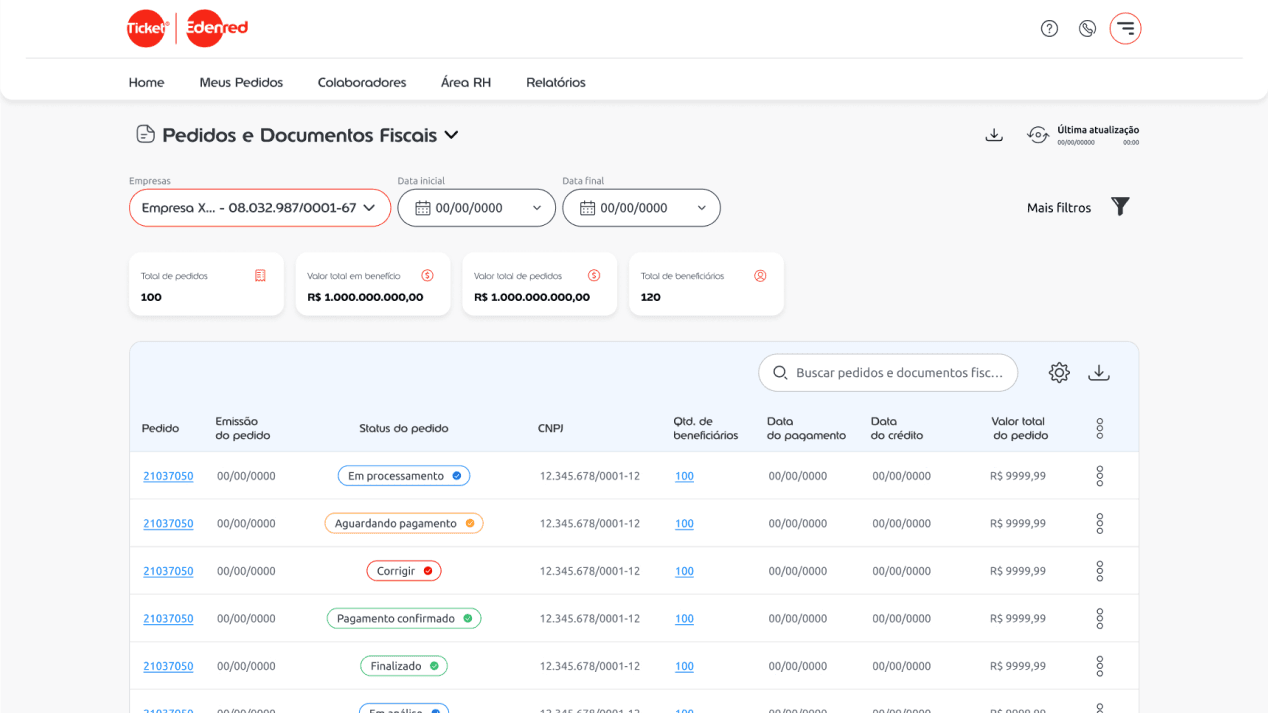Open the red-circled hamburger menu
This screenshot has width=1268, height=713.
click(x=1125, y=28)
